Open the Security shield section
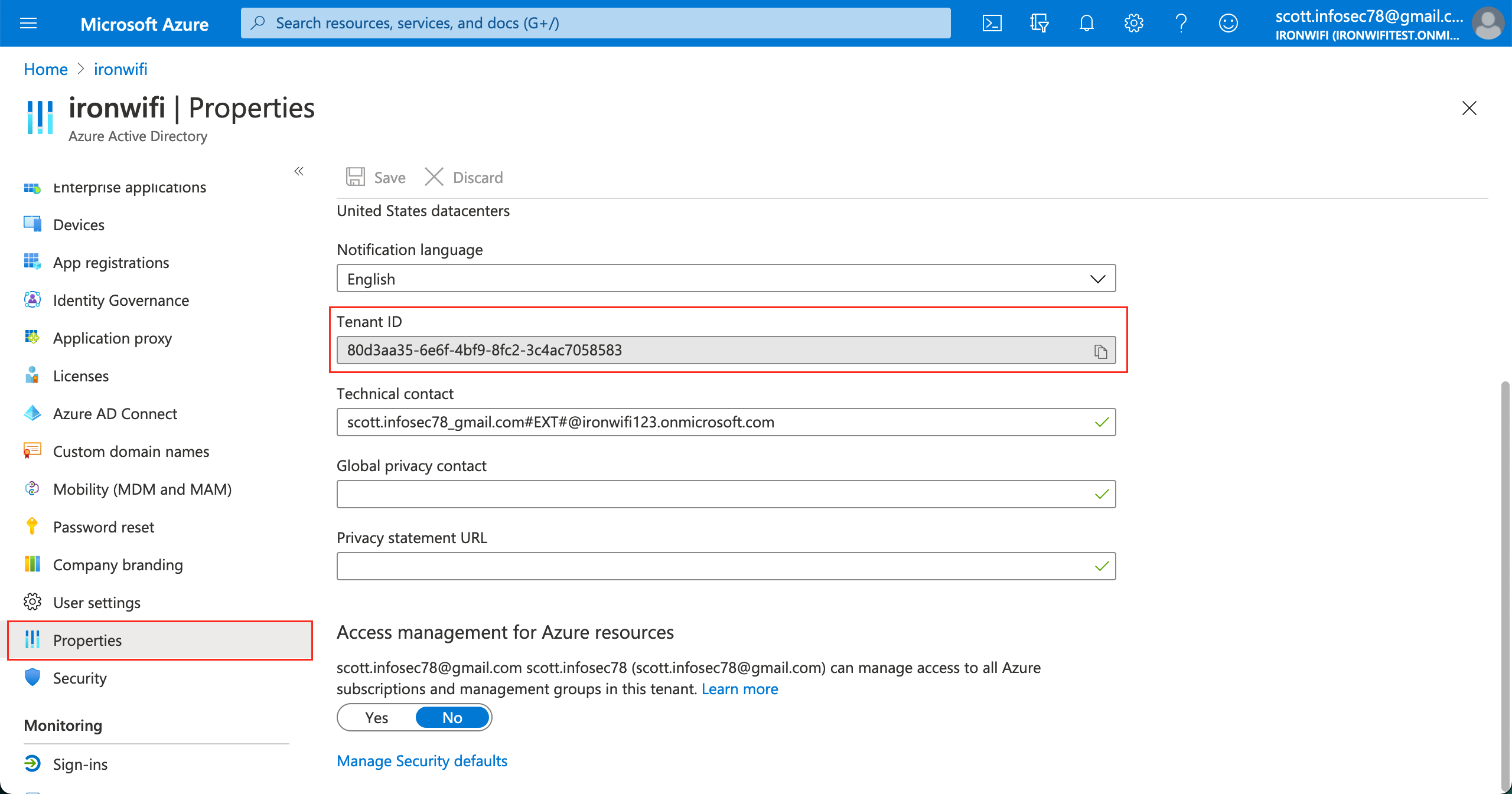Screen dimensions: 1512x794 pyautogui.click(x=32, y=678)
